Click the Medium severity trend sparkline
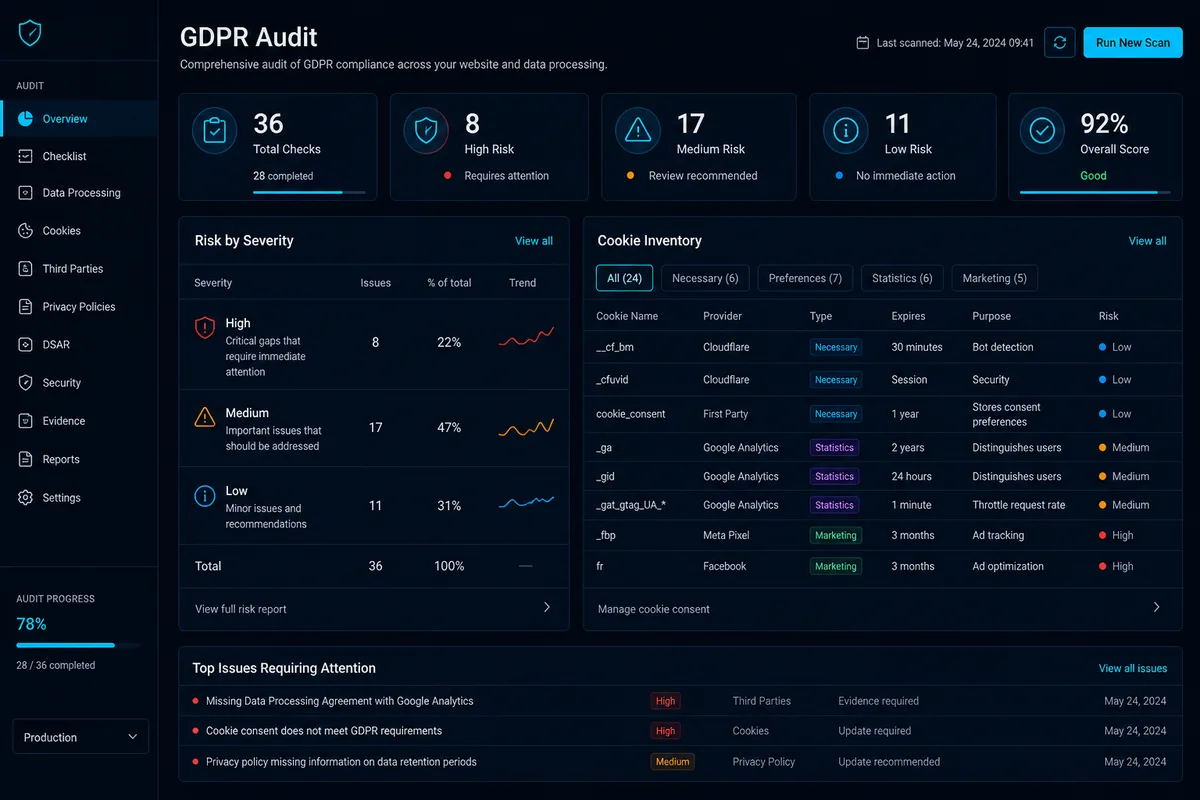This screenshot has height=800, width=1200. click(526, 428)
